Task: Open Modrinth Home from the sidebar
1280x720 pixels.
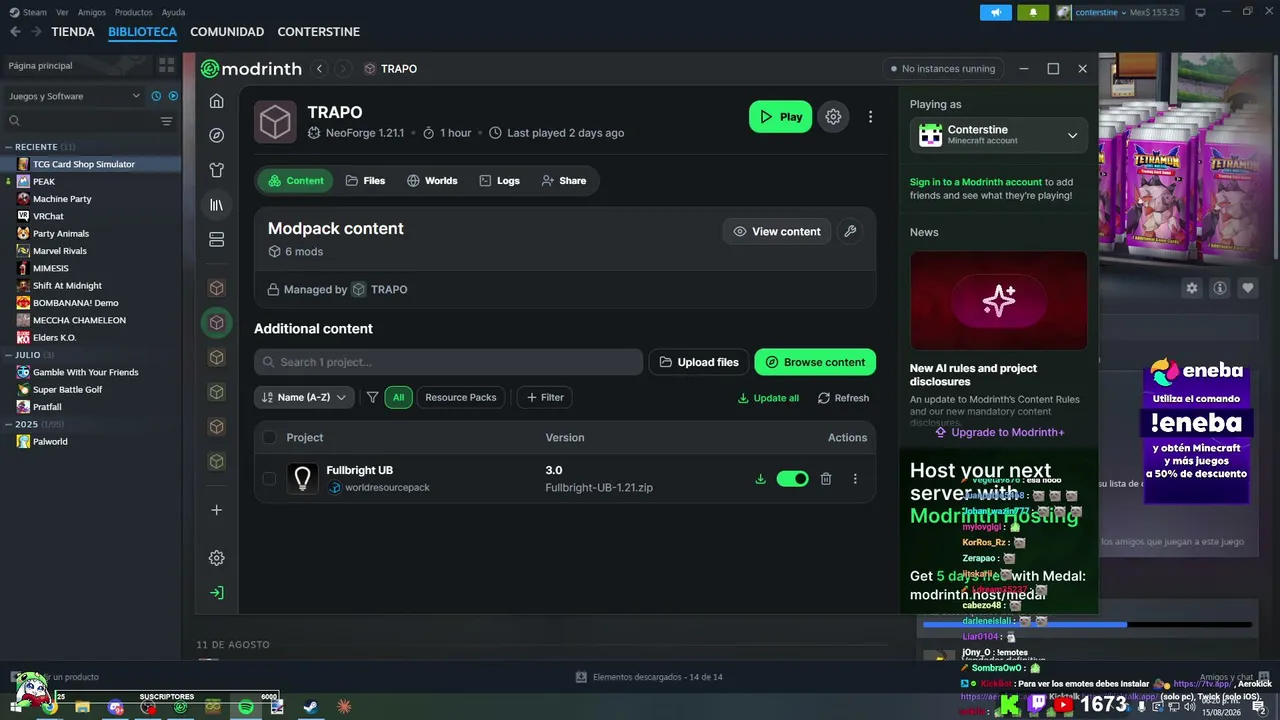Action: click(x=216, y=101)
